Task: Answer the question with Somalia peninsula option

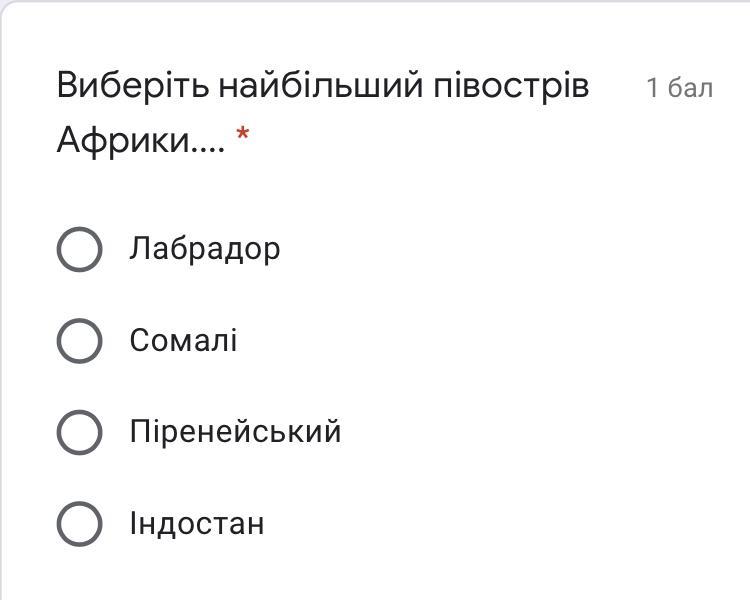Action: 79,341
